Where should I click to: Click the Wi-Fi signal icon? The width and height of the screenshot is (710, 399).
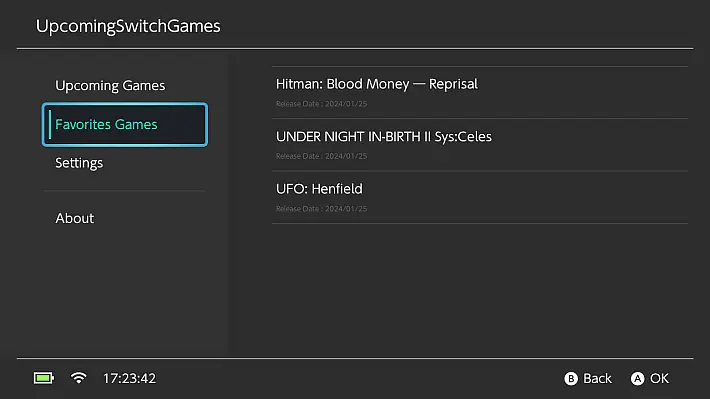[79, 378]
